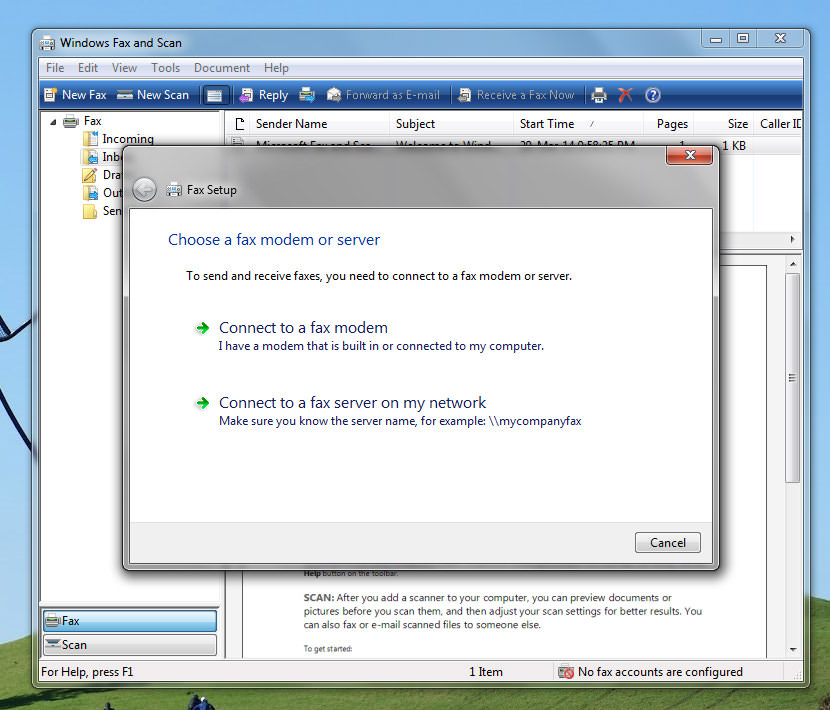Select the Sent Items folder icon in the tree
The image size is (830, 710).
[x=90, y=211]
